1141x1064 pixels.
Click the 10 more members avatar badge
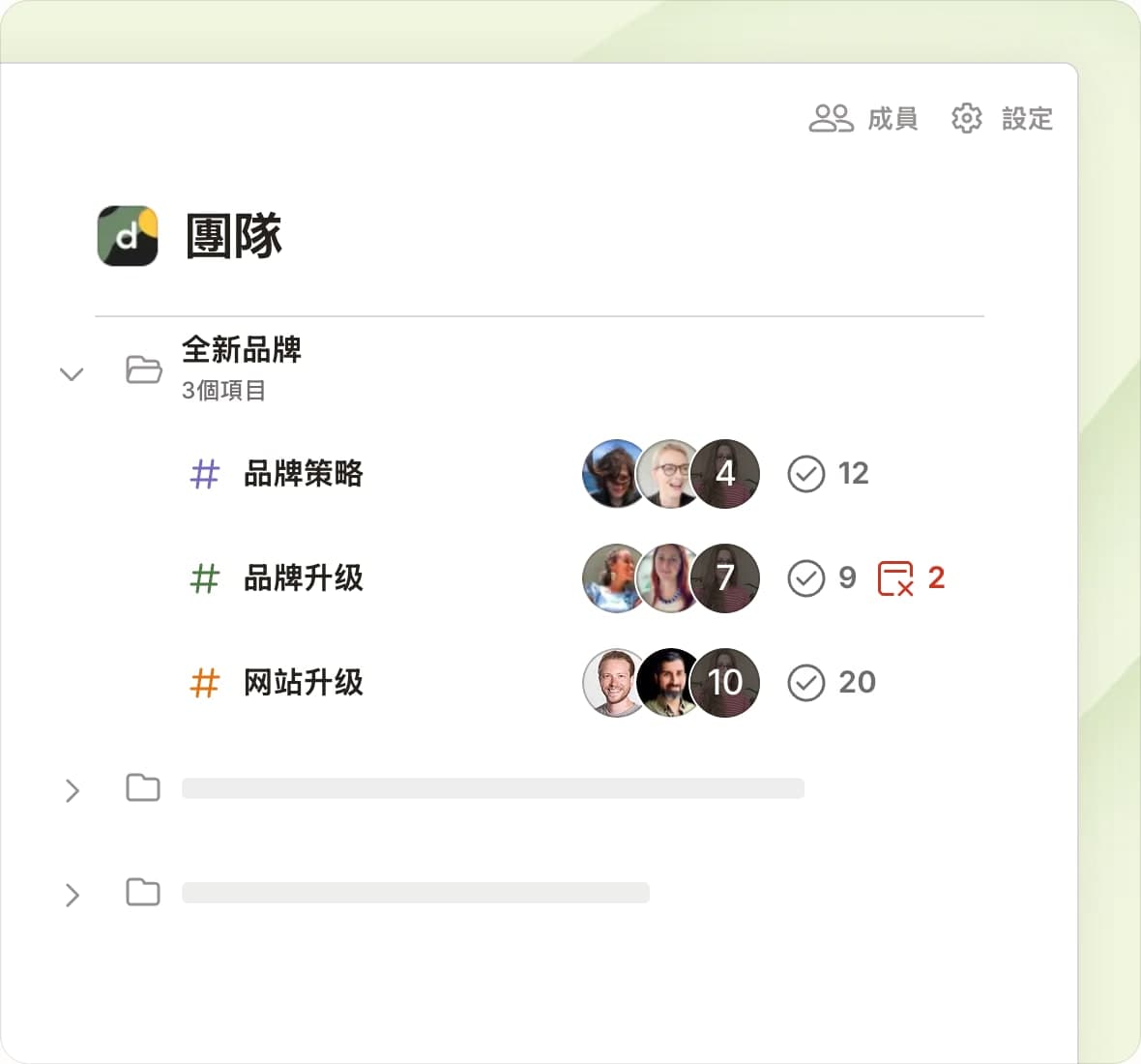pyautogui.click(x=726, y=683)
